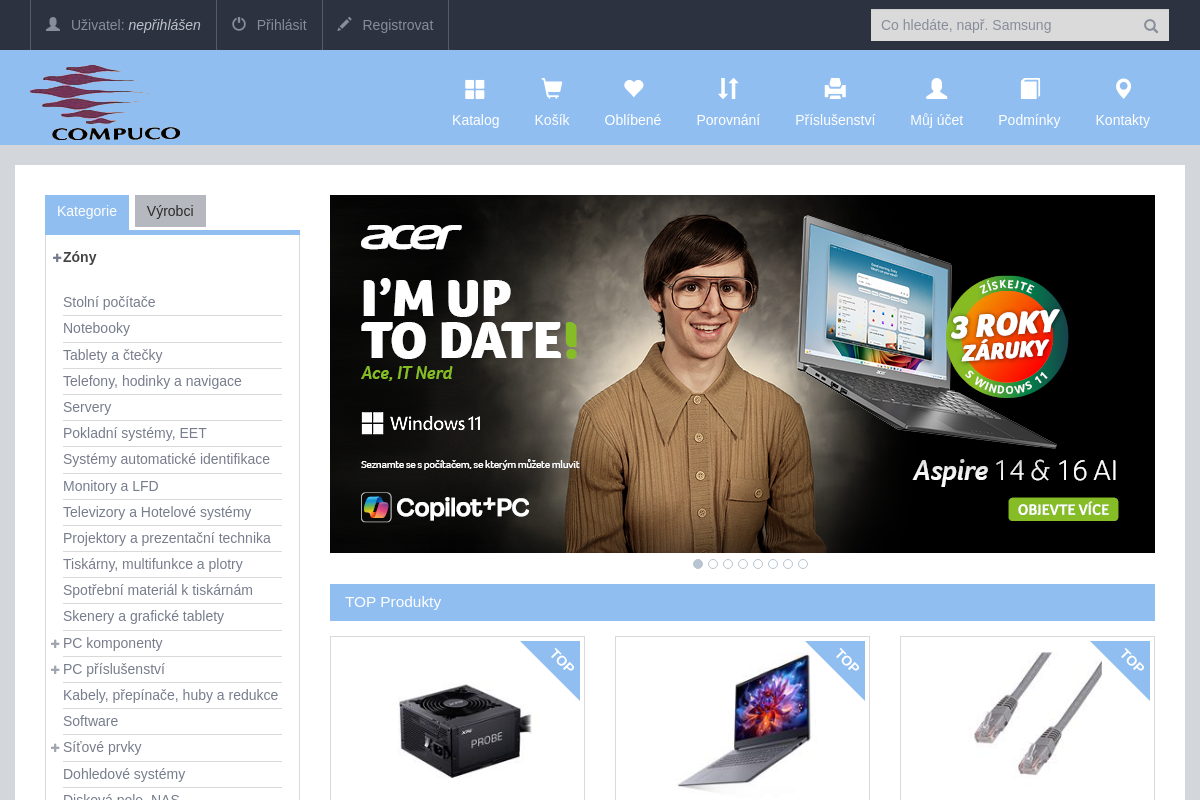1200x800 pixels.
Task: Expand the PC příslušenství category
Action: coord(56,669)
